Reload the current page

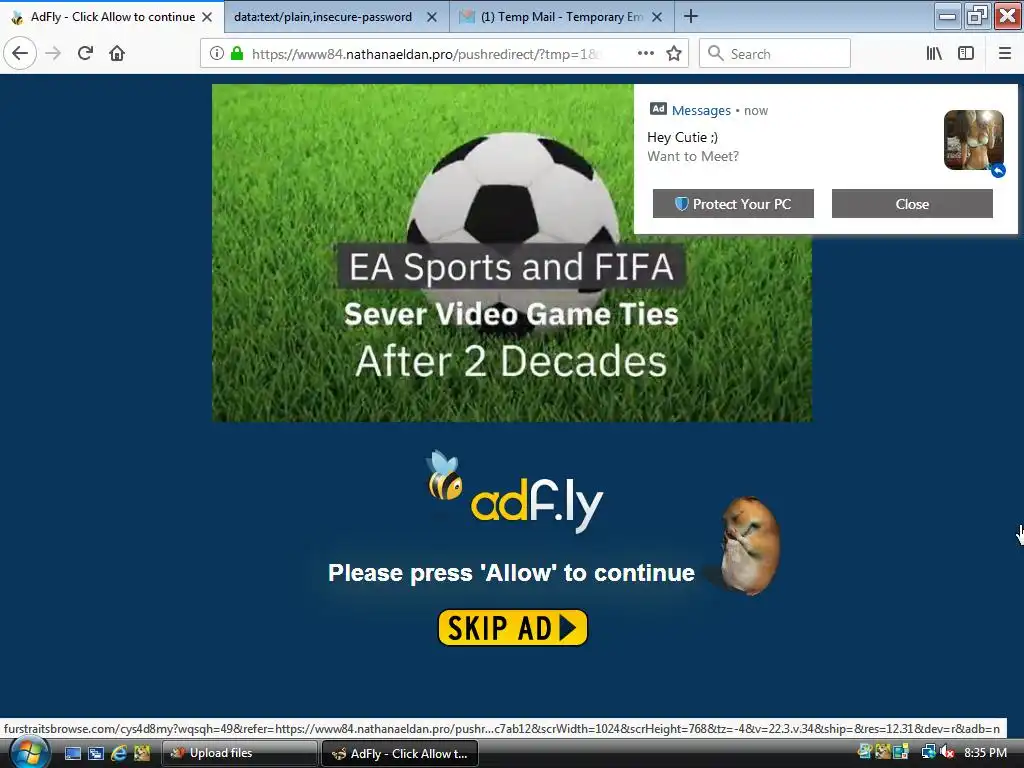(x=86, y=53)
